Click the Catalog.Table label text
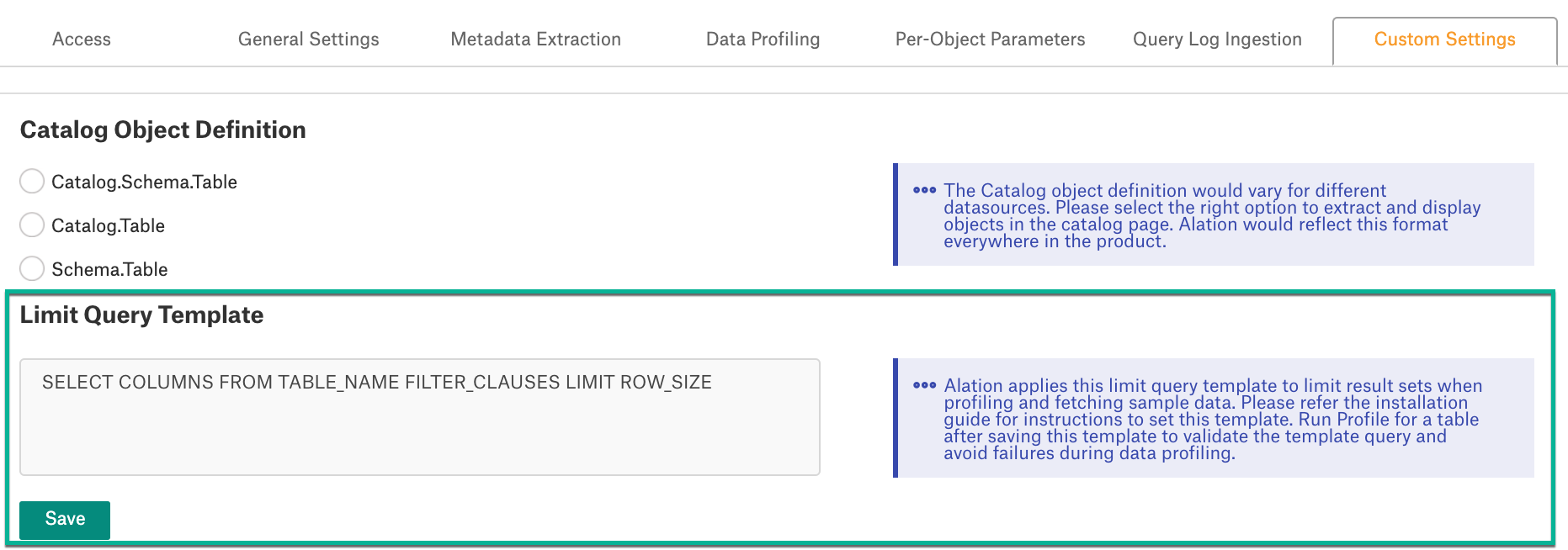 [x=108, y=225]
